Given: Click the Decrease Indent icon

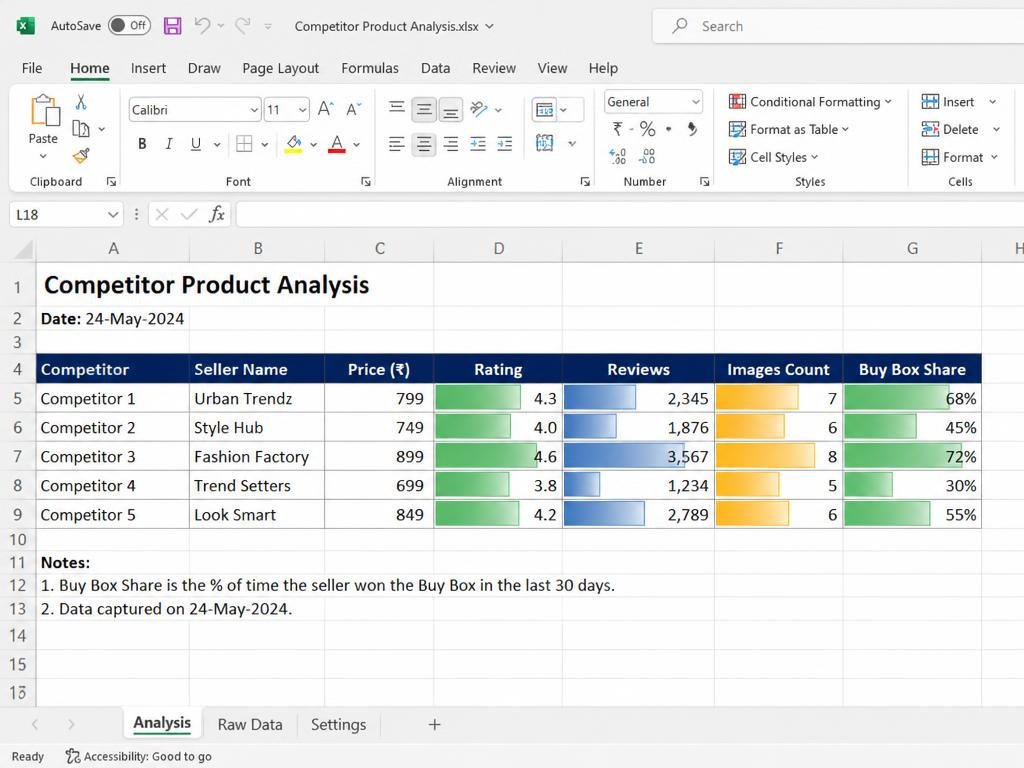Looking at the screenshot, I should [478, 144].
